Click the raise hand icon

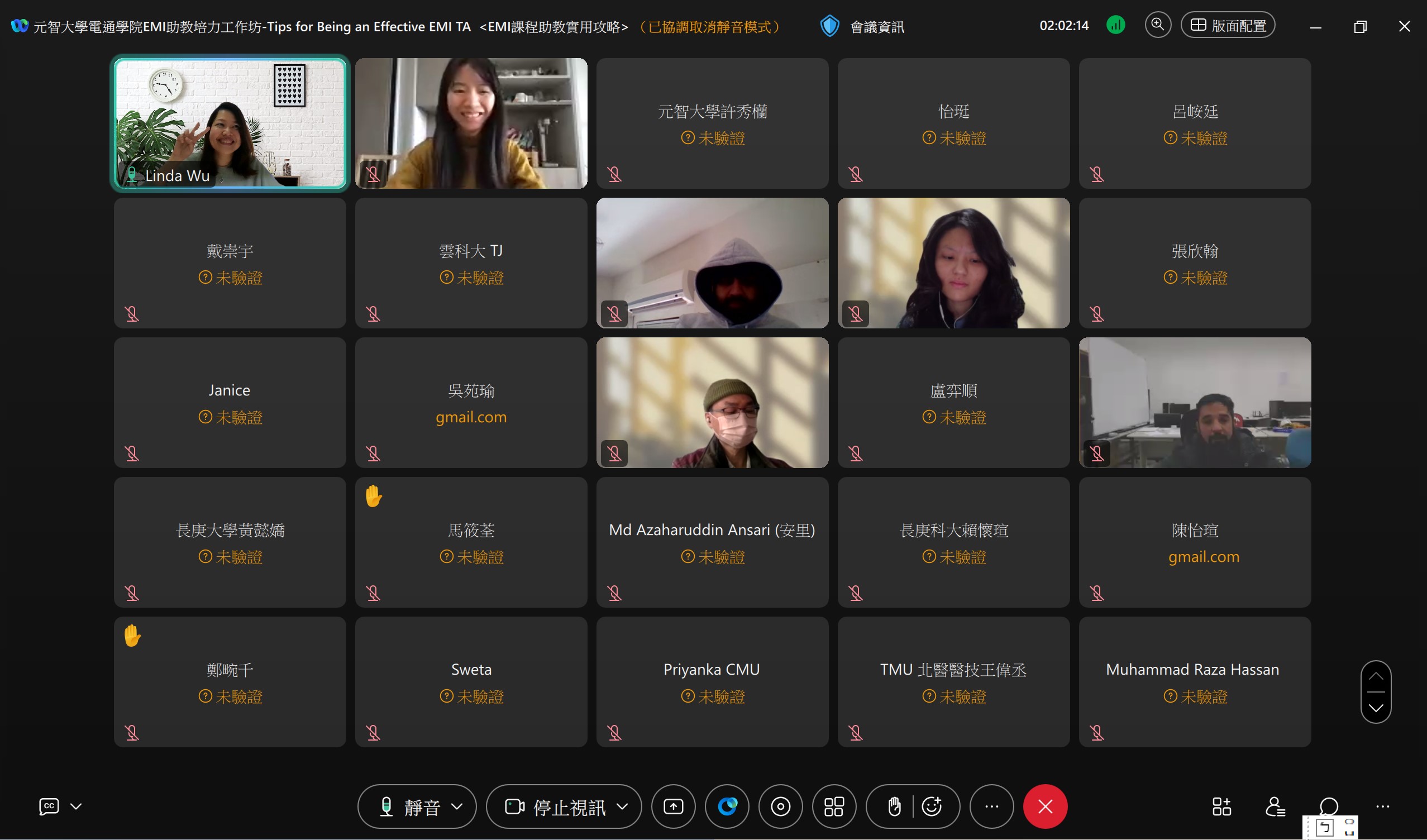(x=894, y=806)
